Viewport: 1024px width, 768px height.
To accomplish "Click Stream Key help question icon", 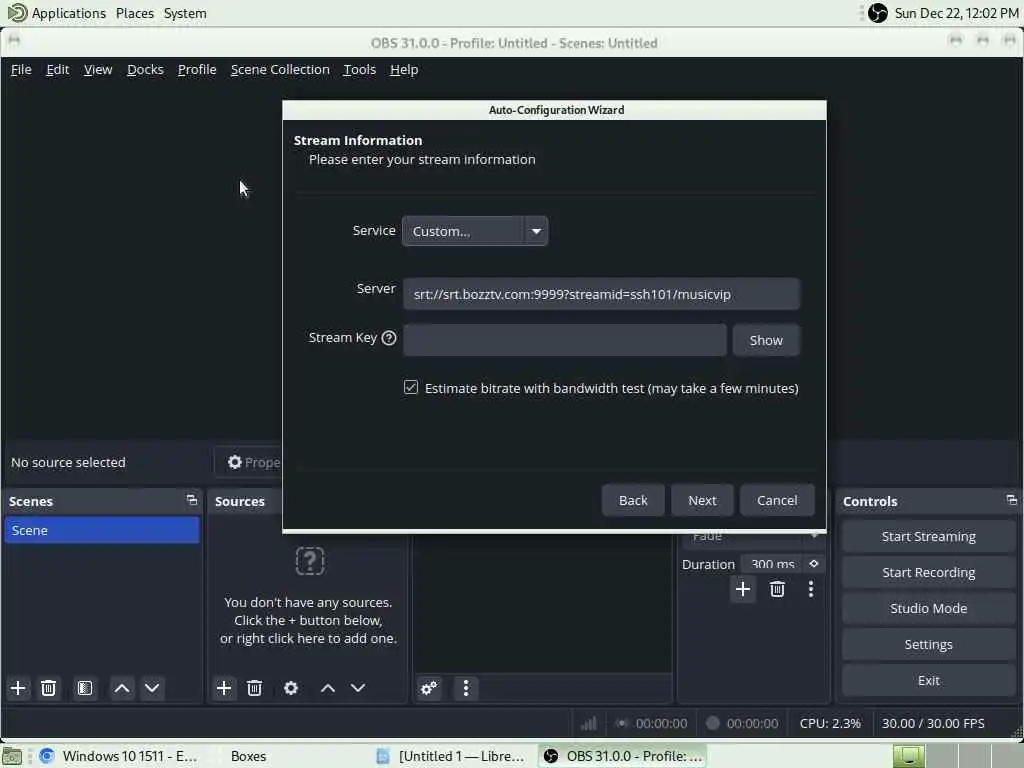I will pos(389,338).
